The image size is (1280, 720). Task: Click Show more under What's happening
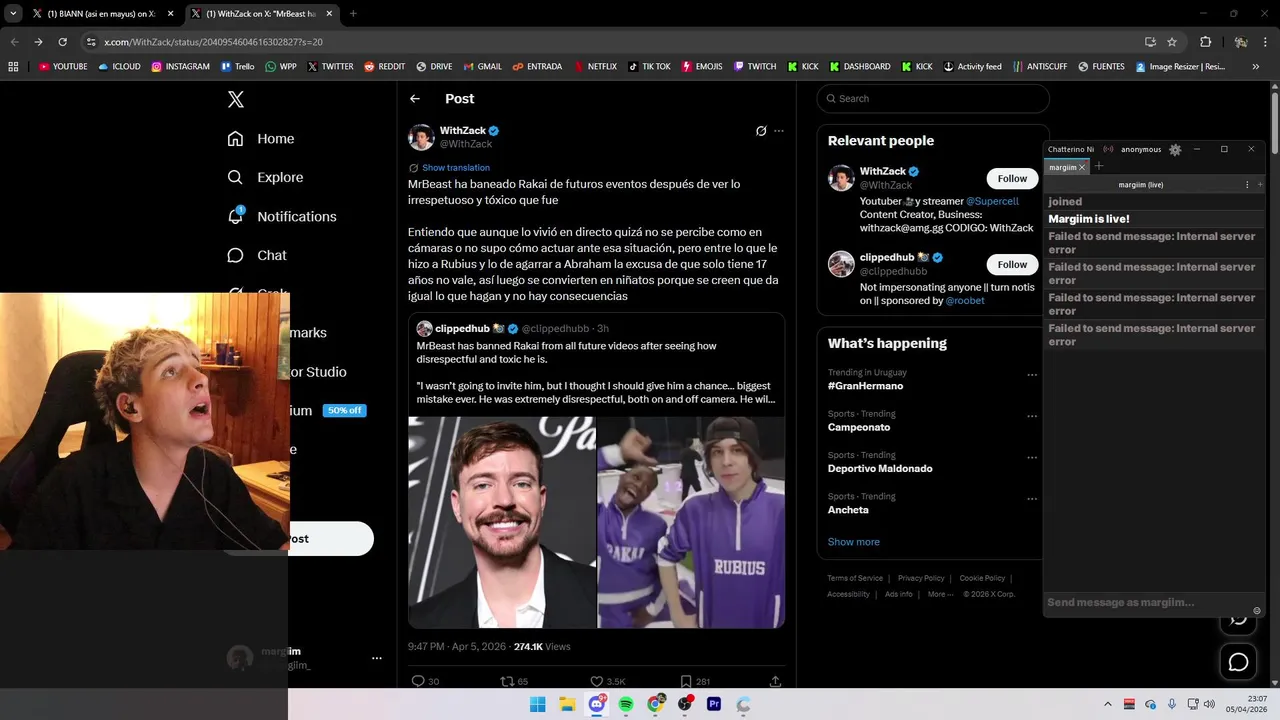[854, 542]
